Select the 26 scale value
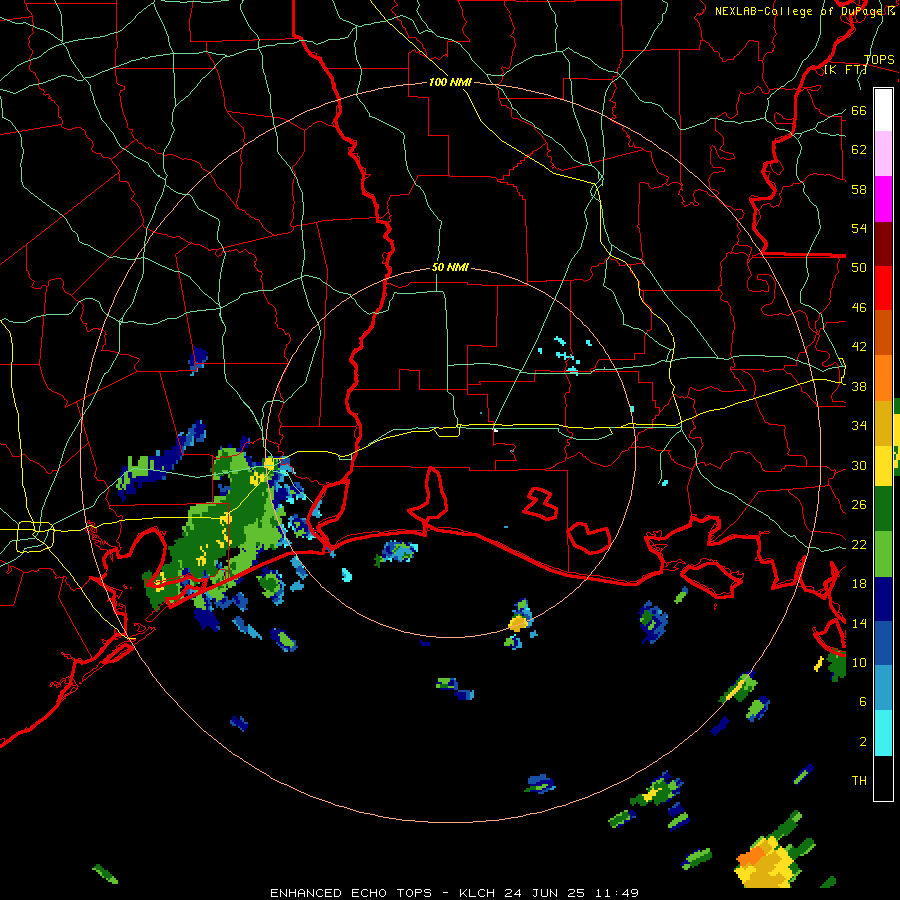Image resolution: width=900 pixels, height=900 pixels. point(859,505)
